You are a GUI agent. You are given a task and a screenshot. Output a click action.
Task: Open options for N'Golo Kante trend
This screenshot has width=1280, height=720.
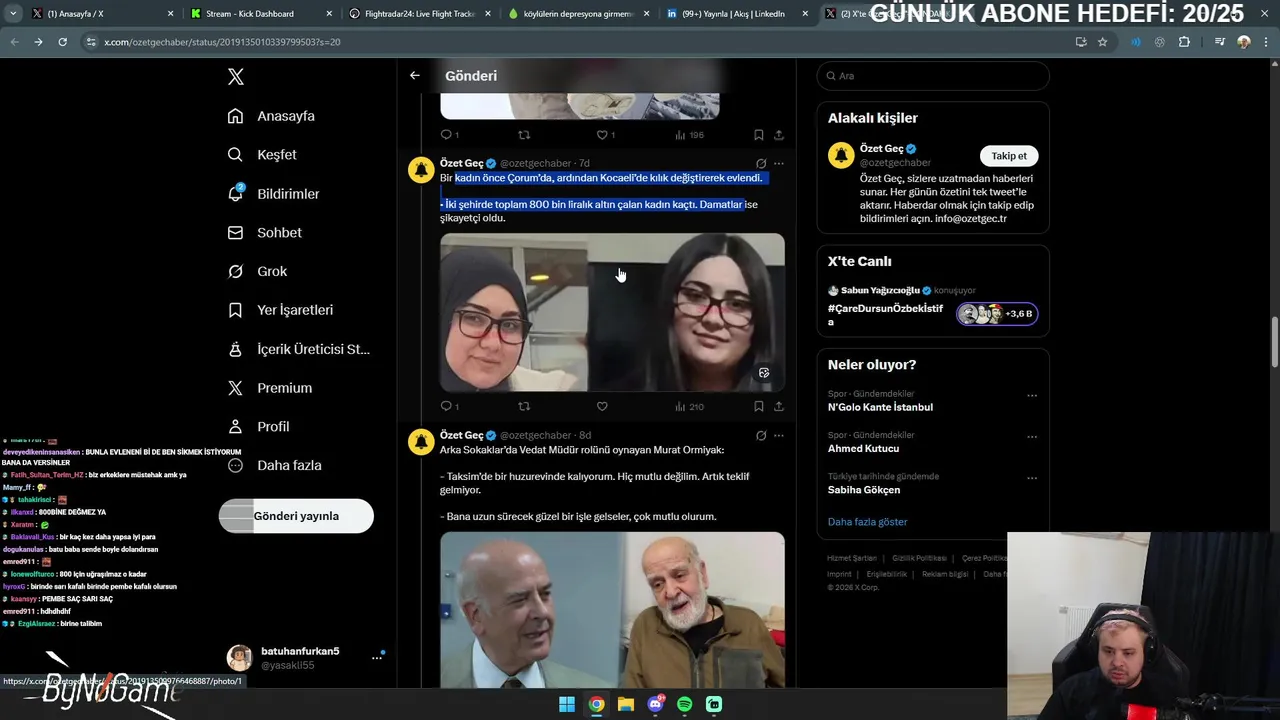coord(1032,395)
